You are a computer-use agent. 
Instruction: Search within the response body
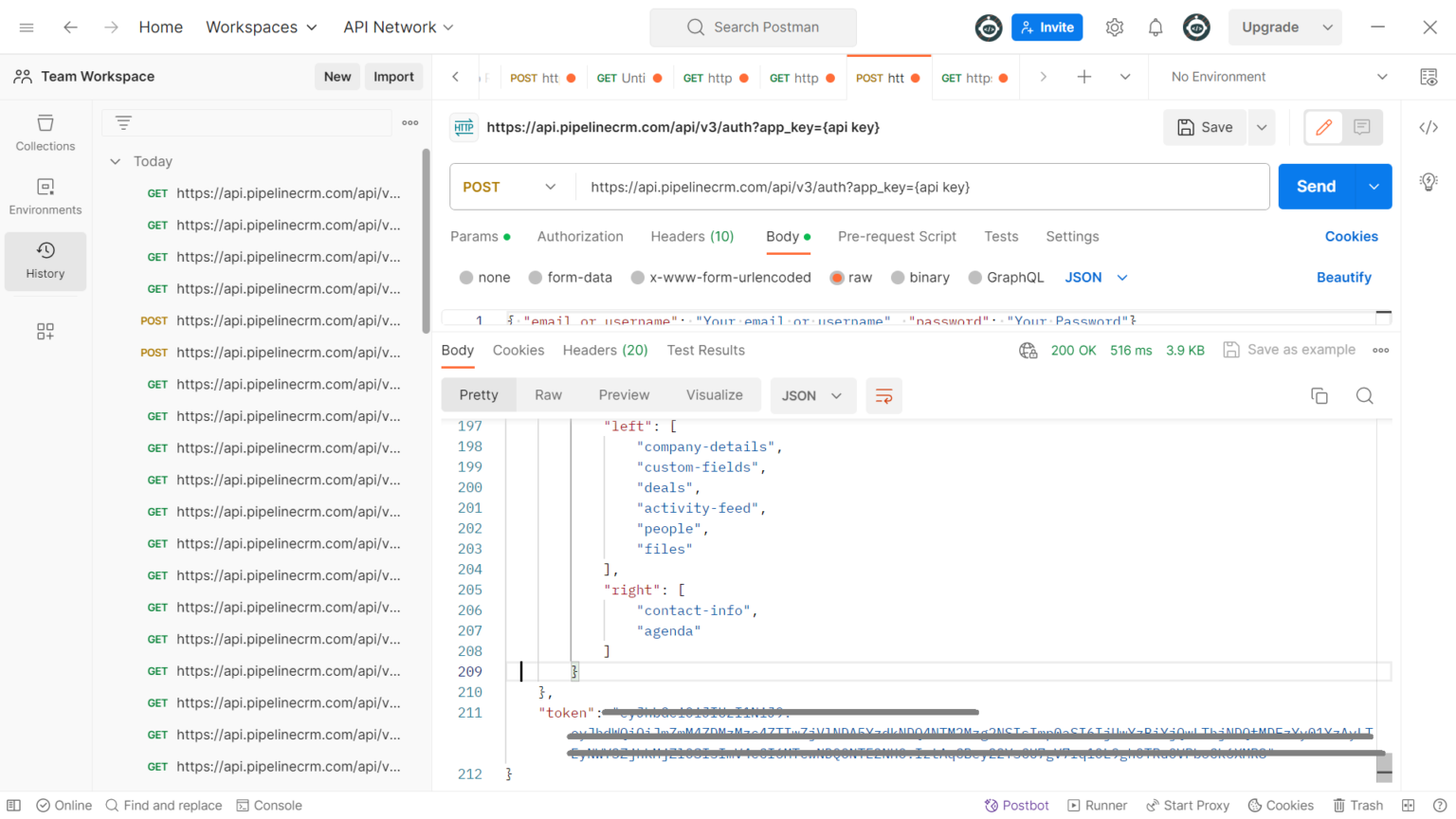coord(1365,395)
